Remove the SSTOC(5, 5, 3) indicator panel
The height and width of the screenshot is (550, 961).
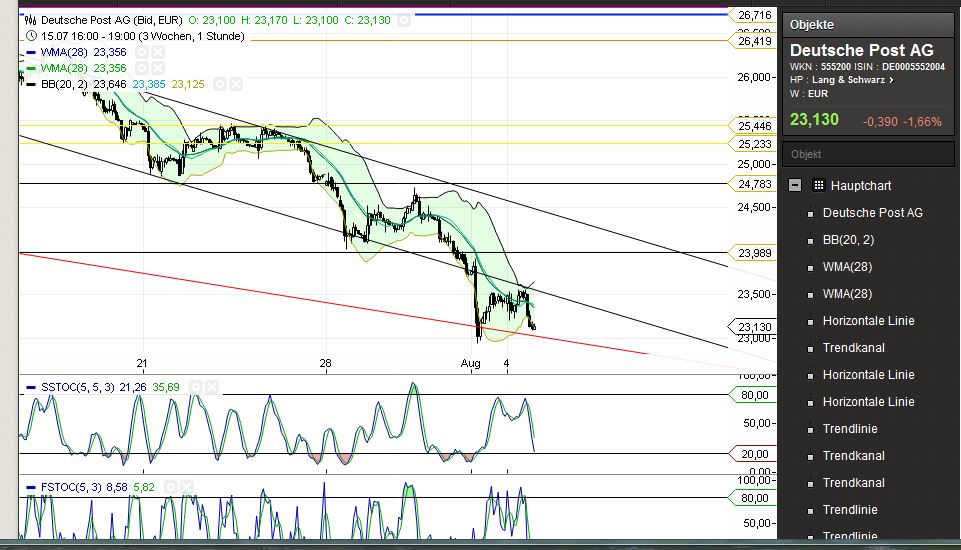tap(211, 388)
